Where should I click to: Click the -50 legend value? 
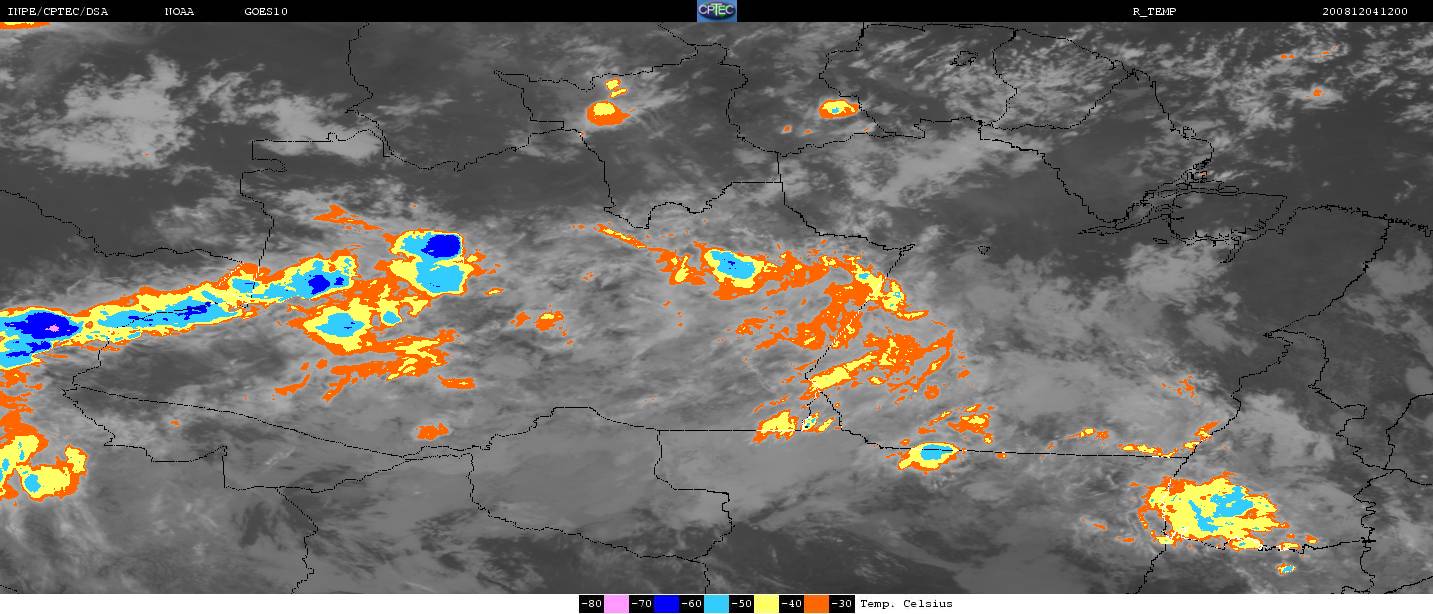point(742,604)
